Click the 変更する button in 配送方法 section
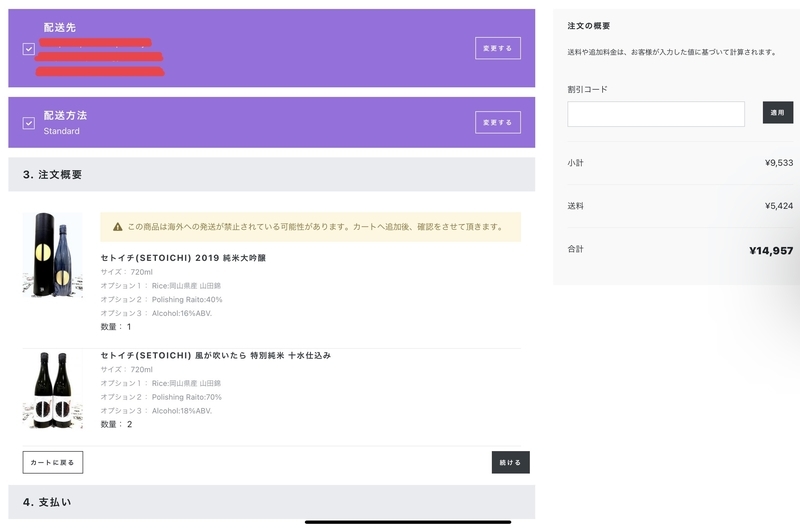The height and width of the screenshot is (528, 800). point(497,122)
